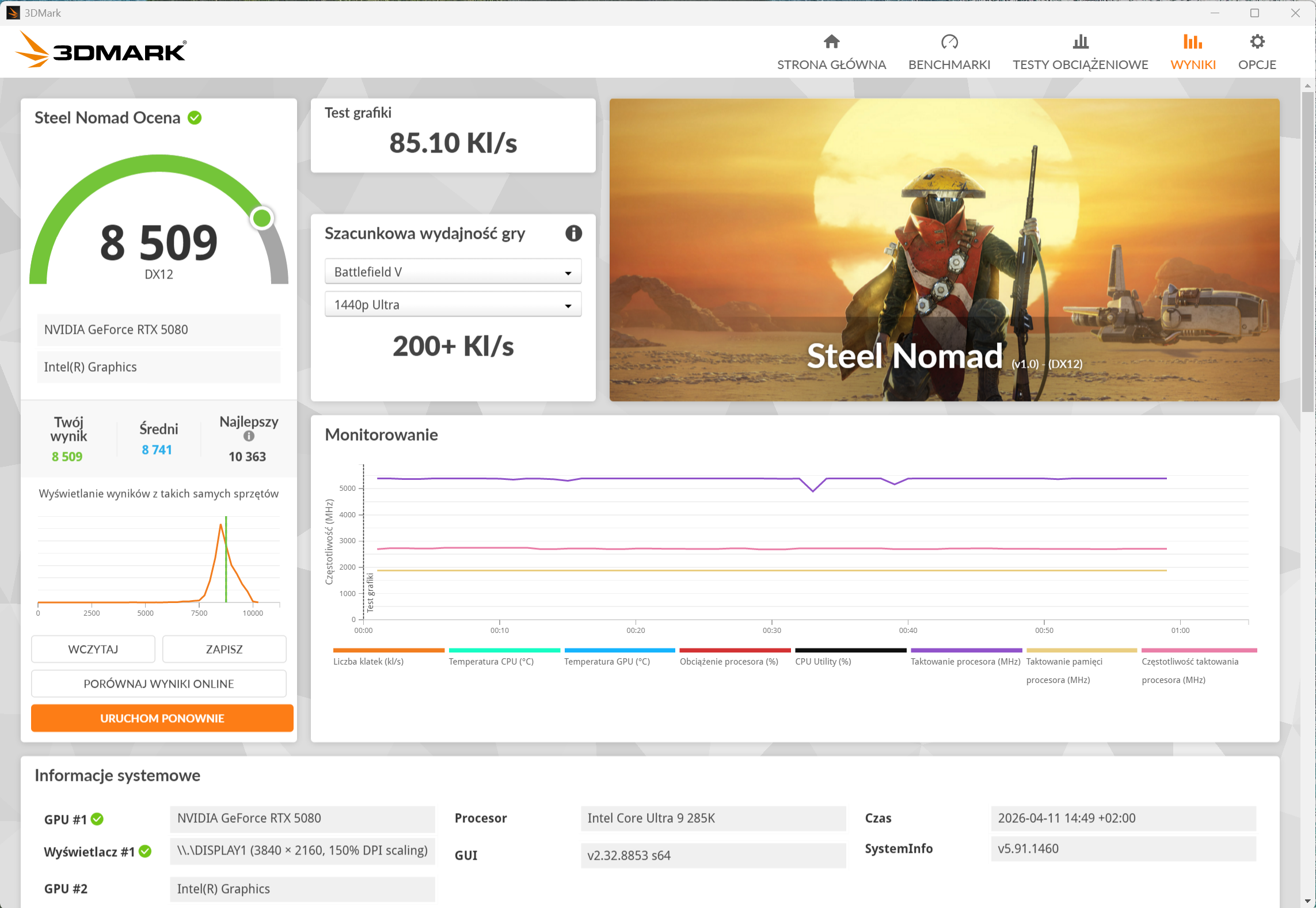Open Benchmarki via the gauge icon
Viewport: 1316px width, 908px height.
point(949,42)
